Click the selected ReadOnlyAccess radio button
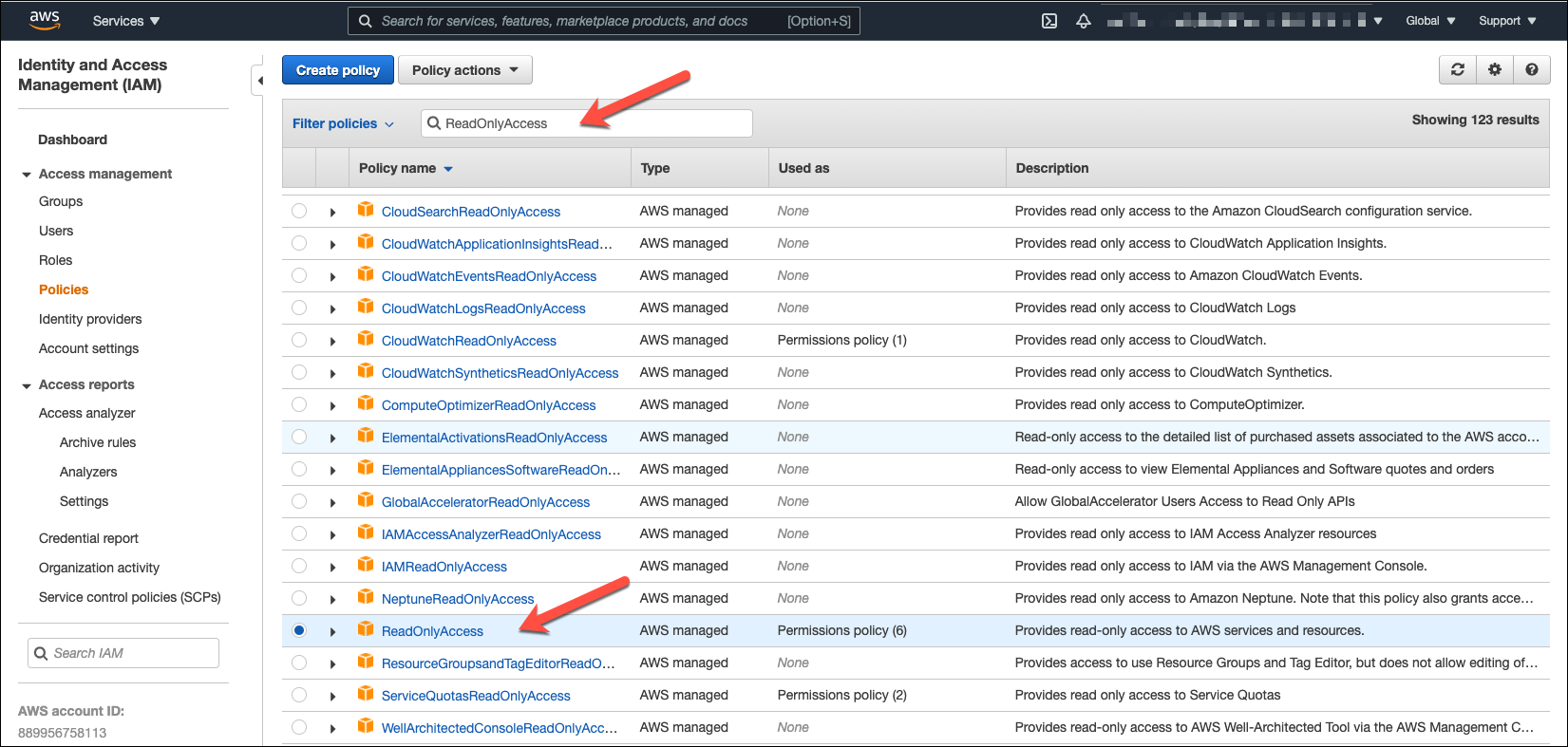Screen dimensions: 1568x747 [299, 630]
